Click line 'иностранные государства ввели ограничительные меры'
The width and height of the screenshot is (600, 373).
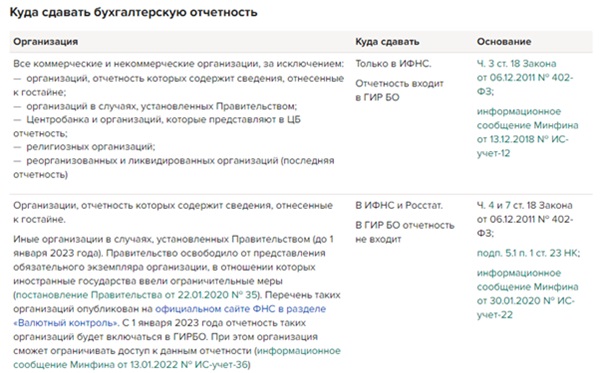click(x=148, y=281)
